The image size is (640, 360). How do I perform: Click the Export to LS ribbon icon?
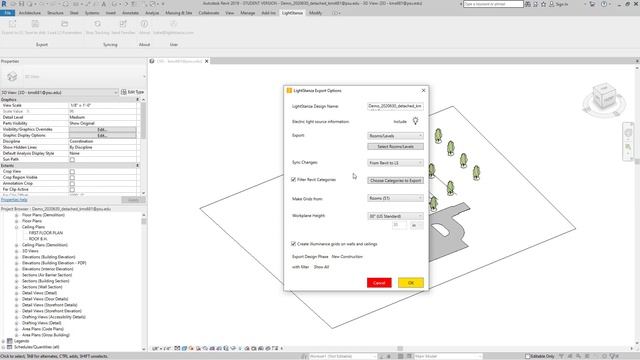[x=13, y=24]
